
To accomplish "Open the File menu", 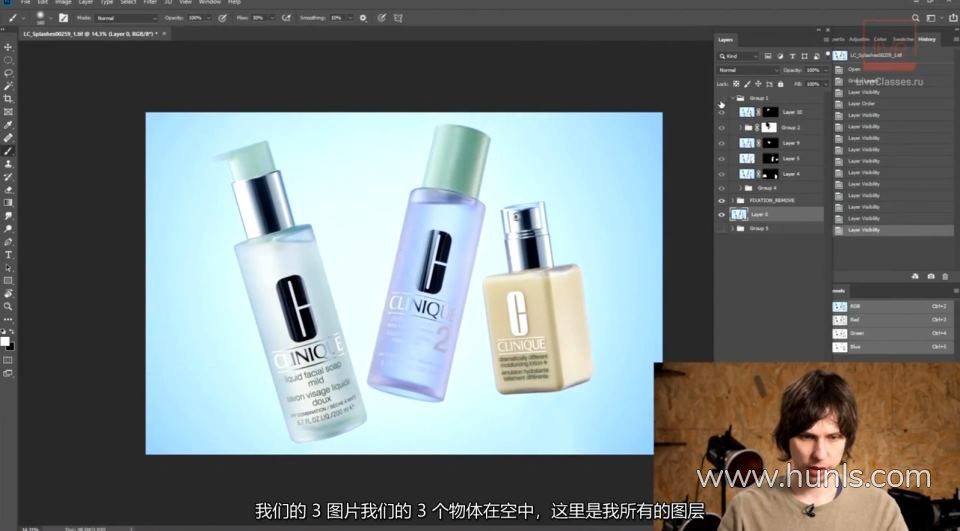I will tap(26, 2).
